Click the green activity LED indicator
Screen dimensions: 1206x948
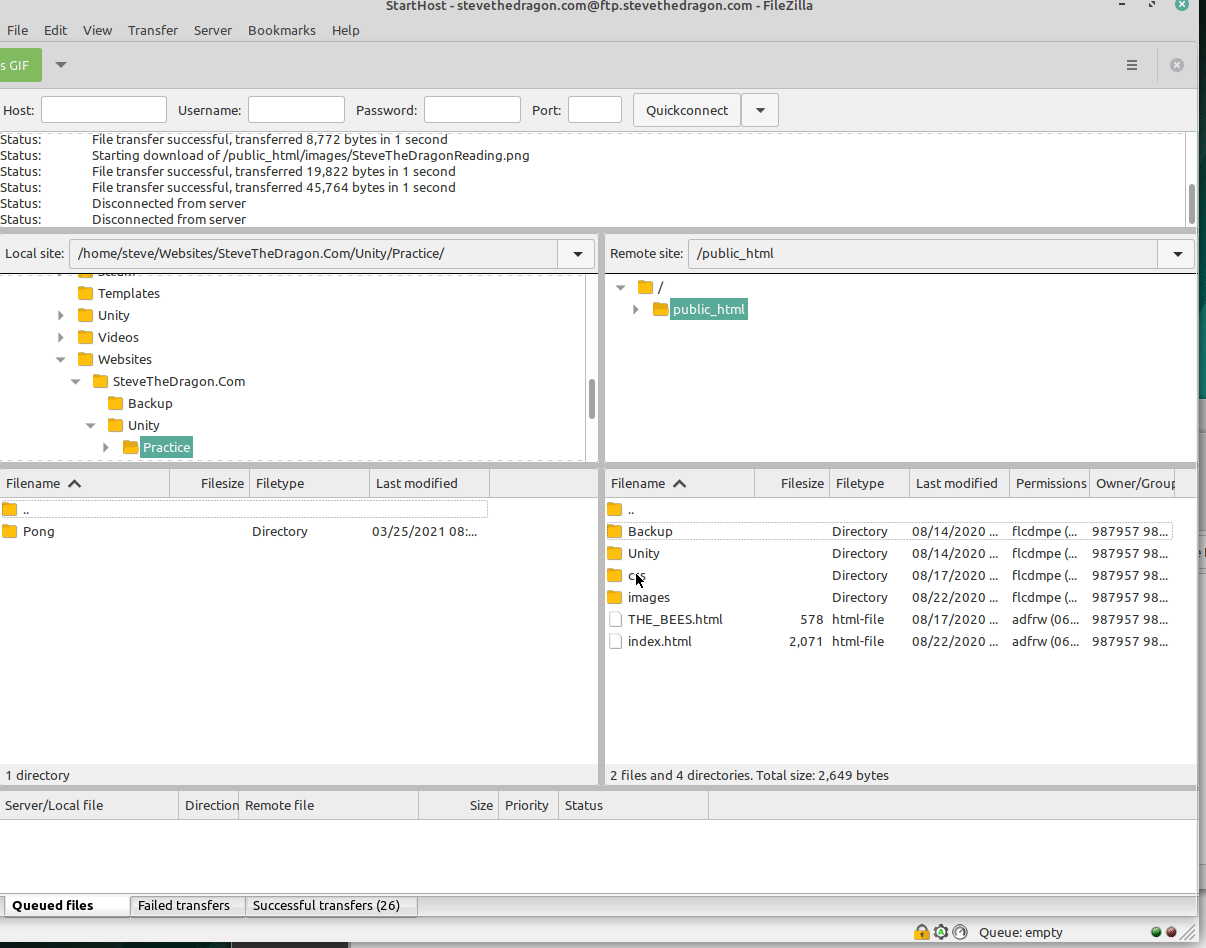coord(1156,932)
